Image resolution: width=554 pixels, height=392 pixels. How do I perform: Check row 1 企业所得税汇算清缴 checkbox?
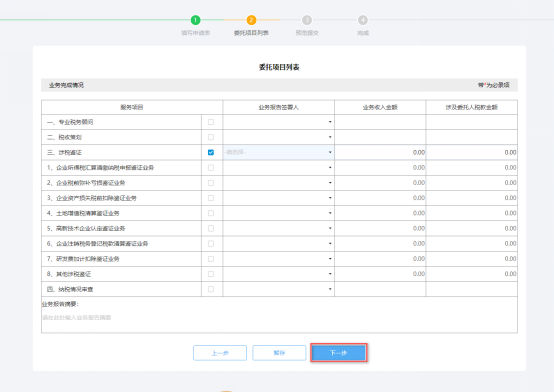[211, 168]
